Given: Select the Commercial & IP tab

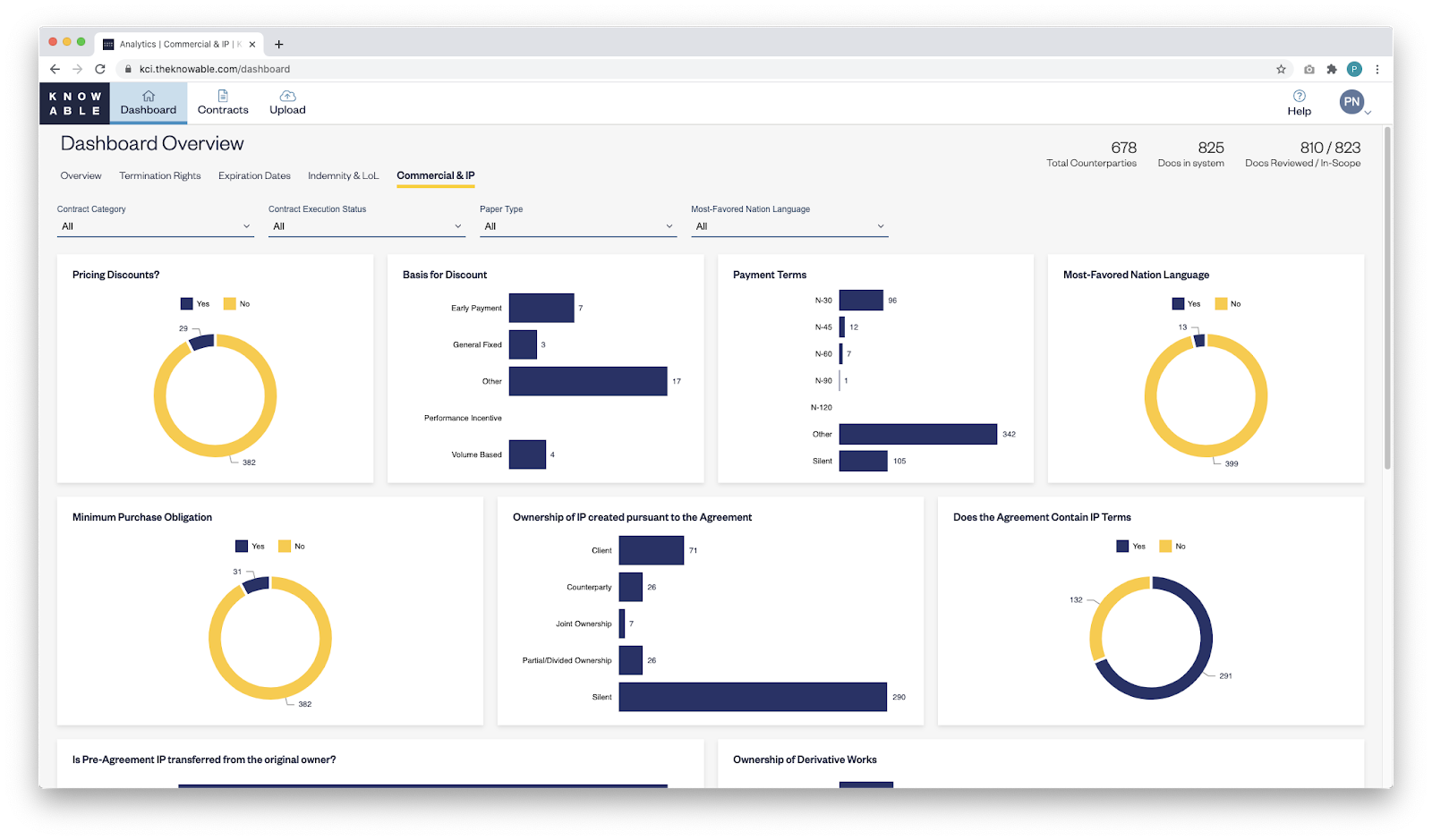Looking at the screenshot, I should pyautogui.click(x=436, y=175).
